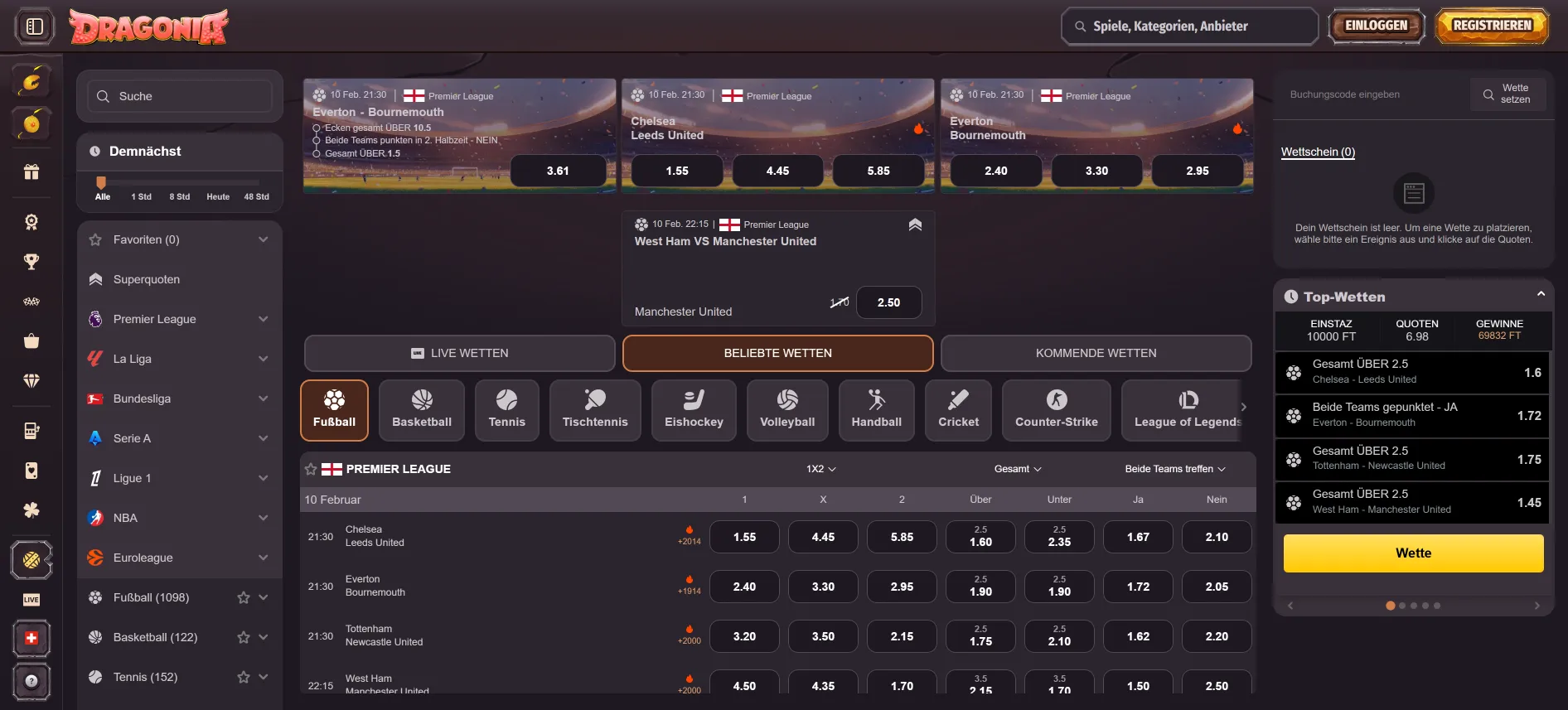Pick Tottenham Ja odds 1.62

click(x=1138, y=636)
